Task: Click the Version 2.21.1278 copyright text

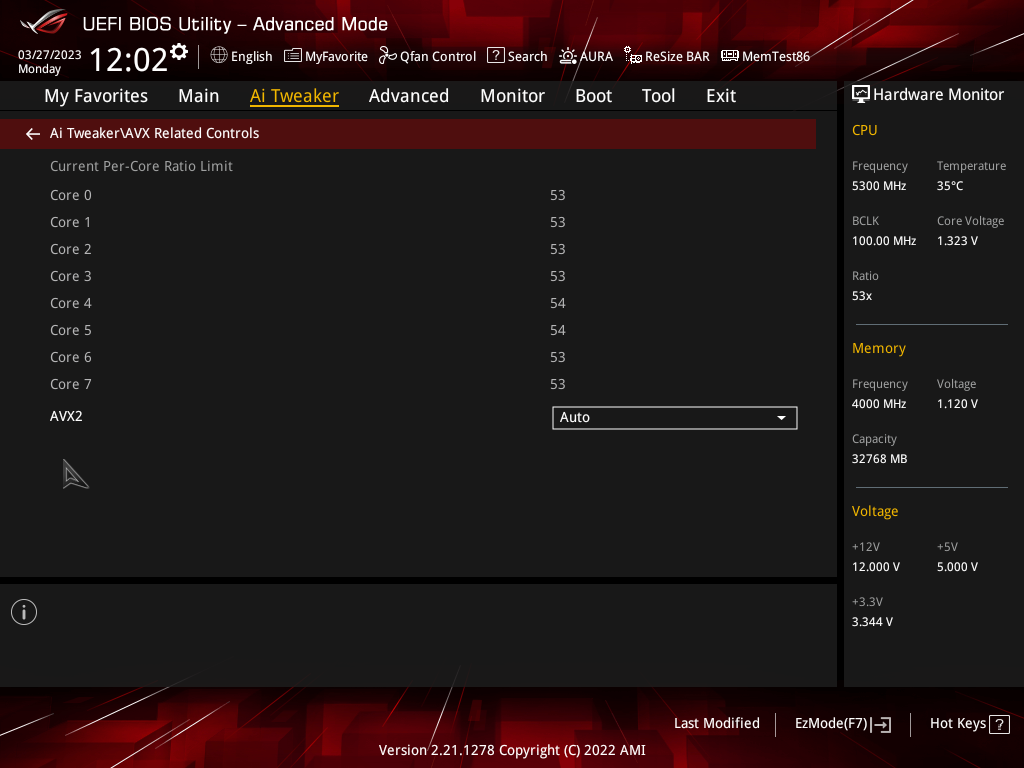Action: 512,750
